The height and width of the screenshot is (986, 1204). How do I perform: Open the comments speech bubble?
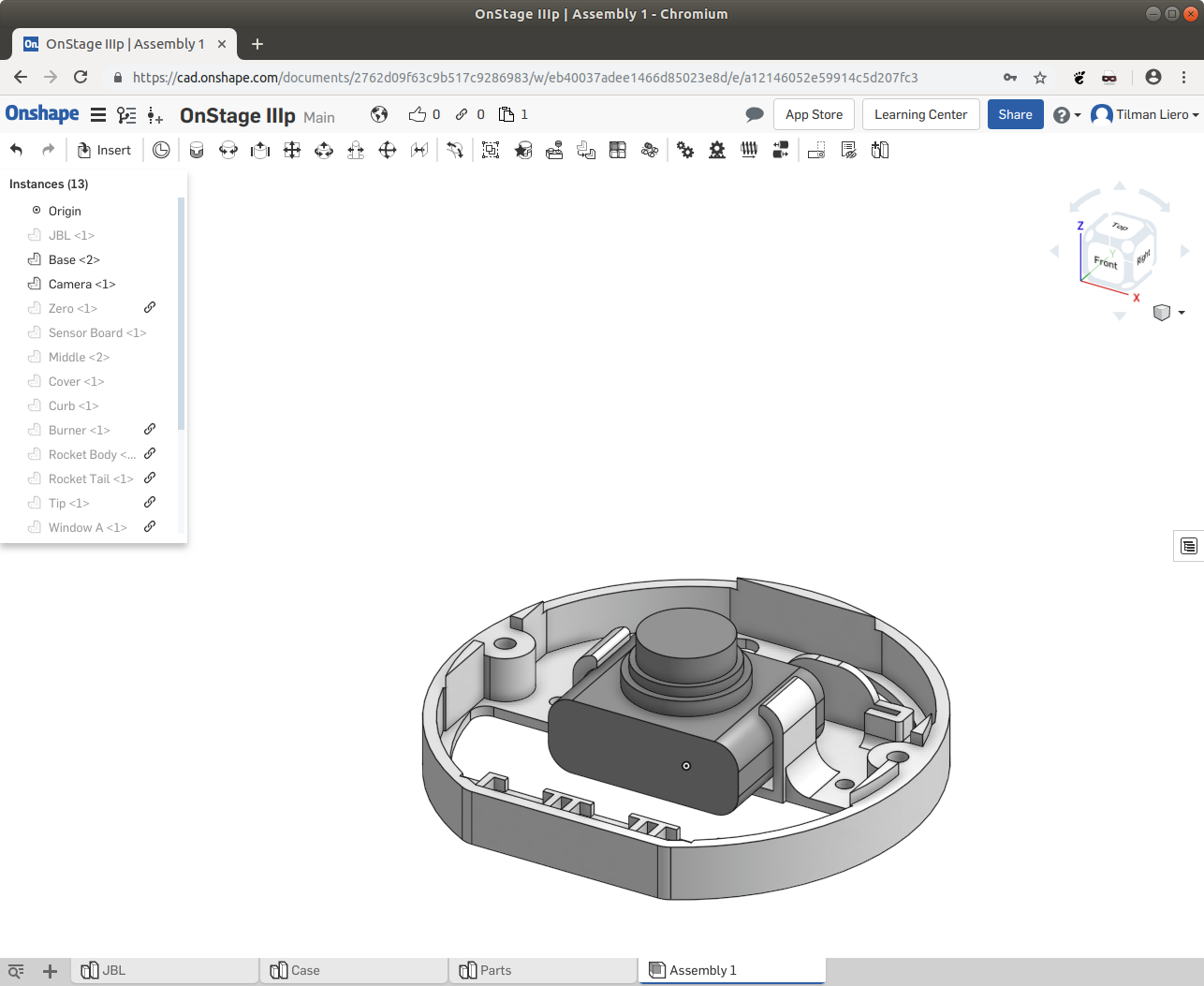755,114
